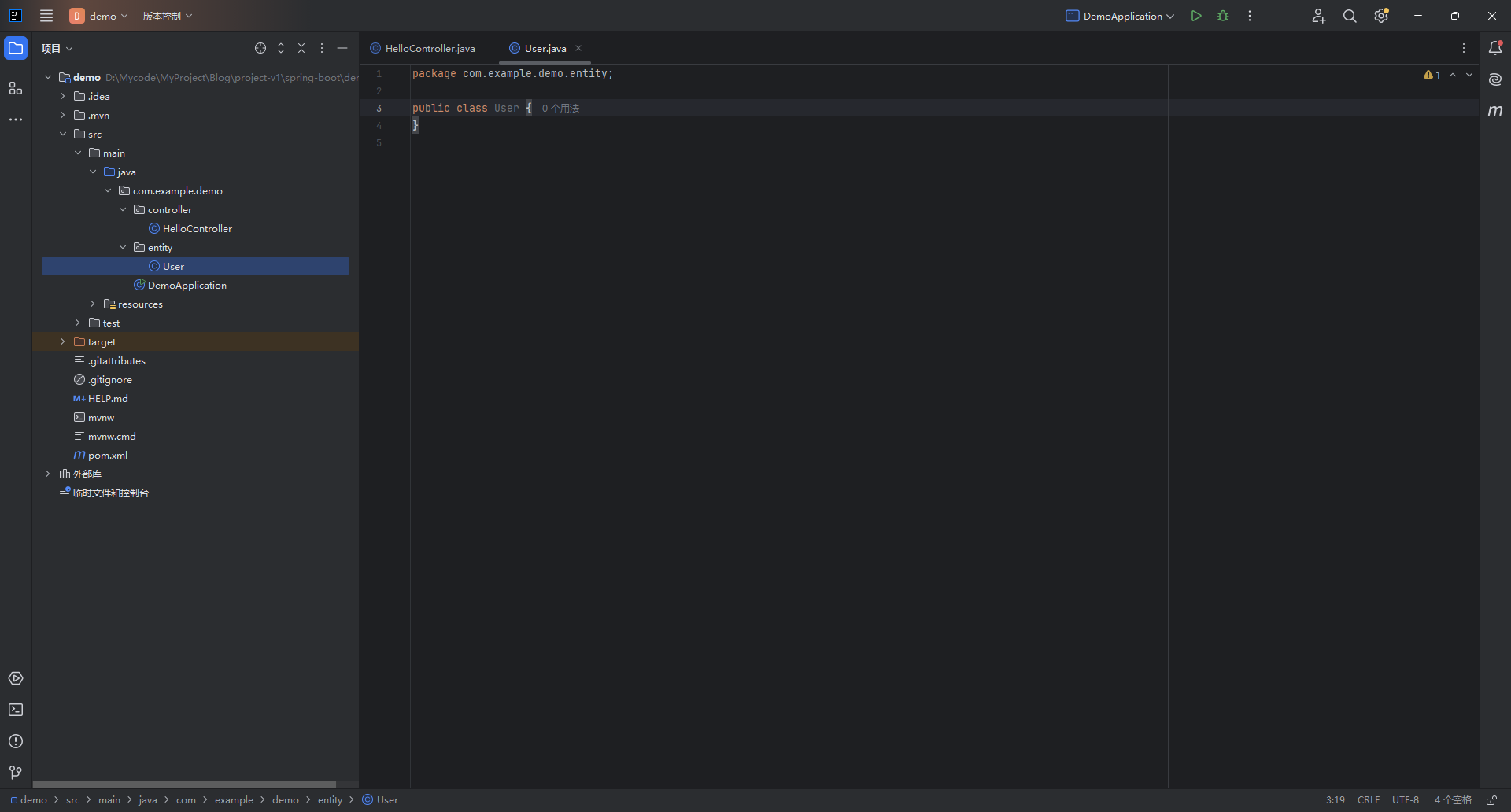The width and height of the screenshot is (1511, 812).
Task: Expand the target folder
Action: (x=63, y=341)
